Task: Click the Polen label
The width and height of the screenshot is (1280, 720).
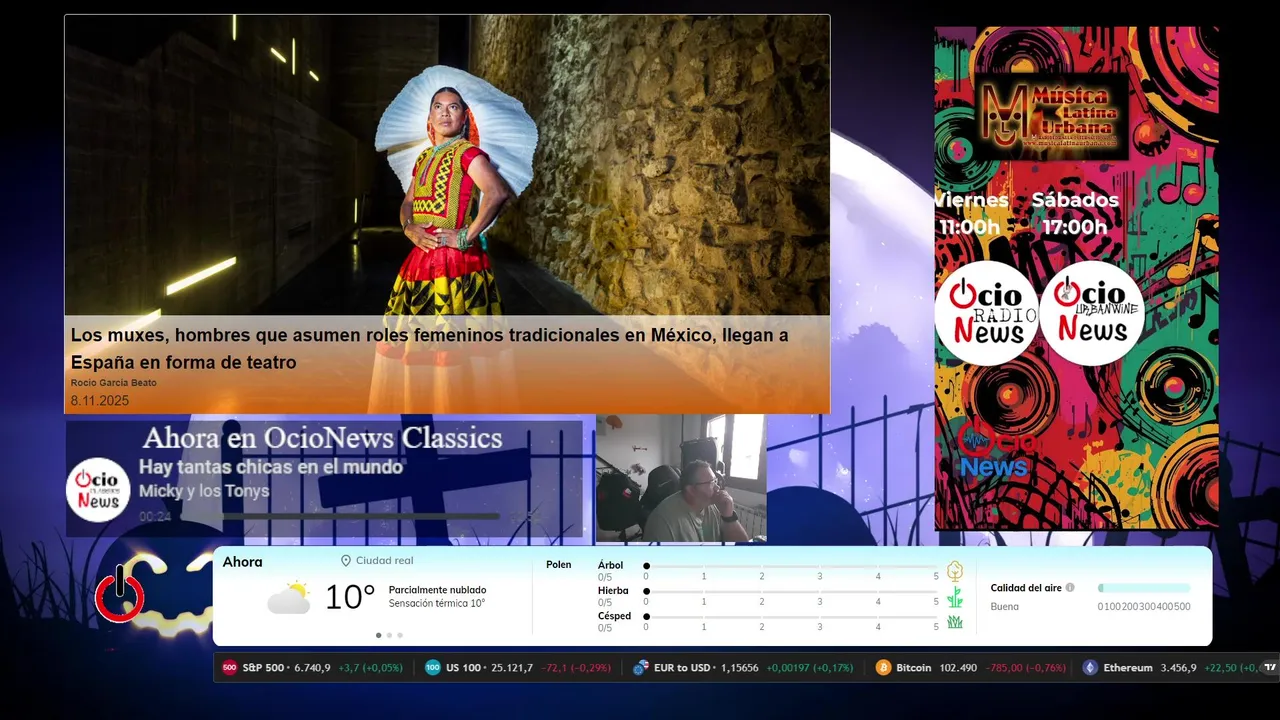Action: [x=559, y=565]
